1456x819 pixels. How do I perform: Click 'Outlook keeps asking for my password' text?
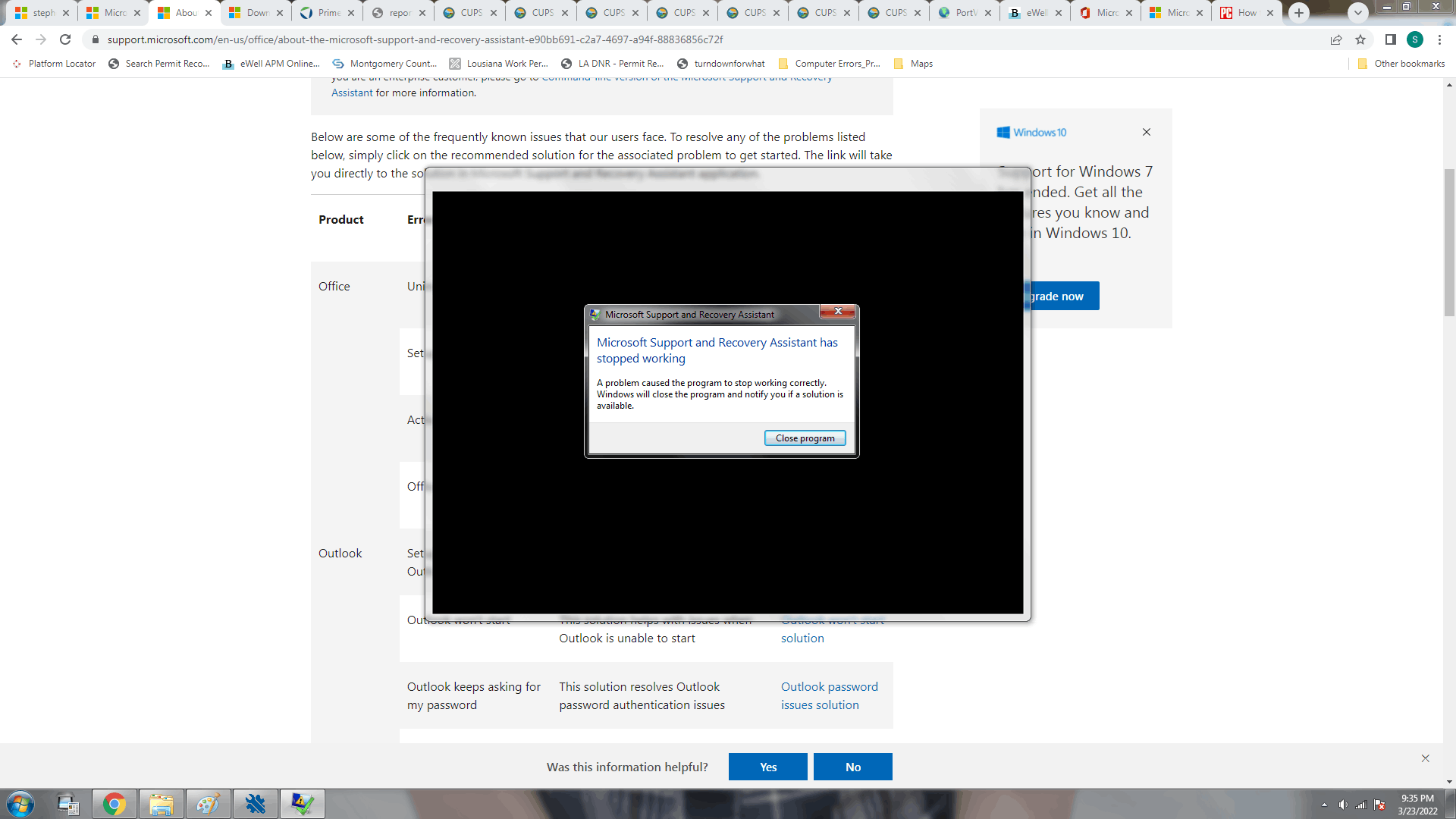pyautogui.click(x=474, y=695)
